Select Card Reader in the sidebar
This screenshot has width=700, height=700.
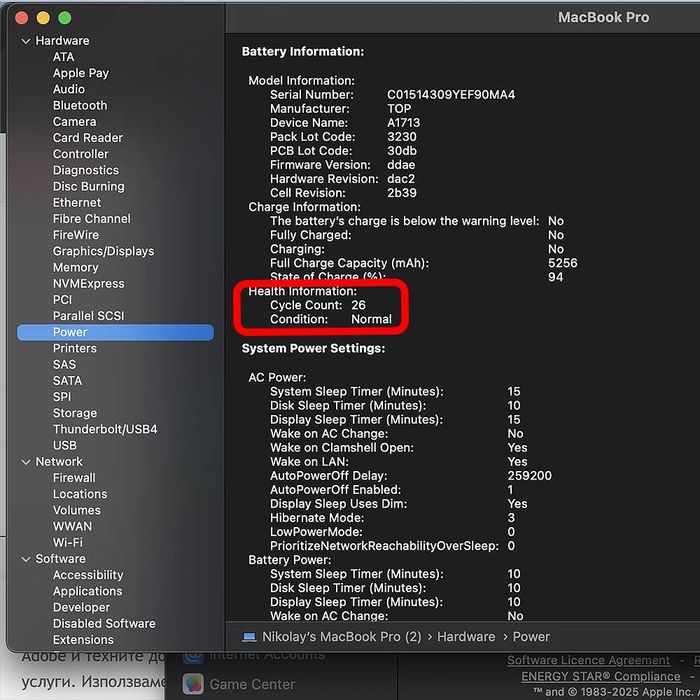point(88,138)
